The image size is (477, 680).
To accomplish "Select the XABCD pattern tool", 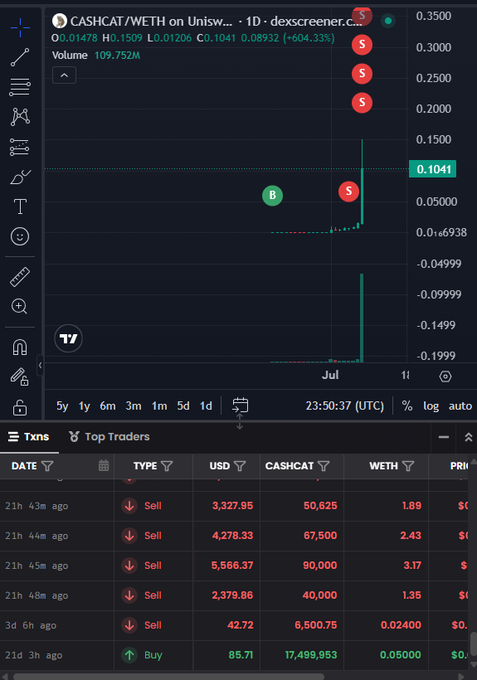I will coord(20,117).
